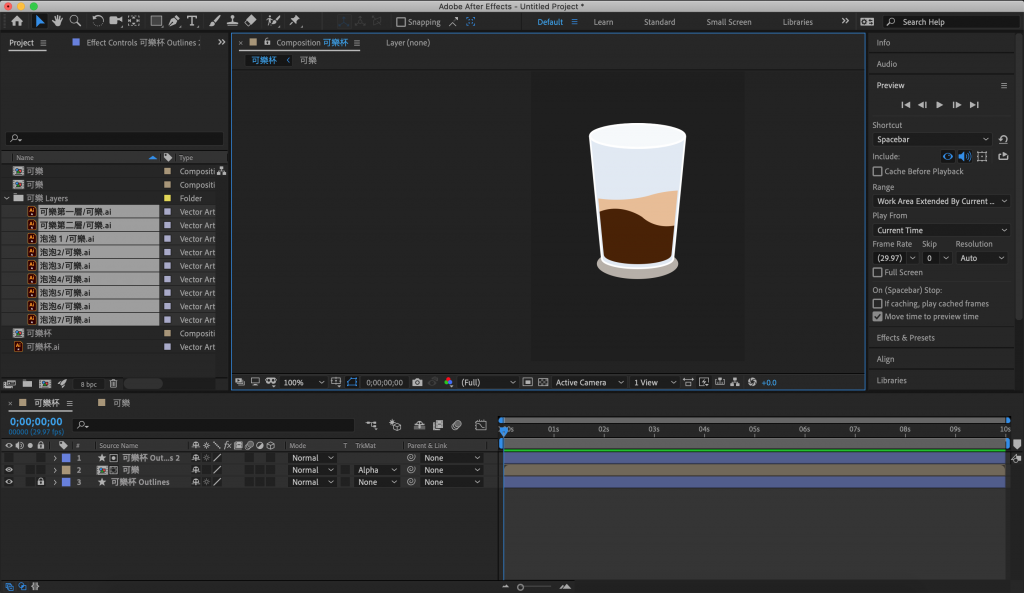Image resolution: width=1024 pixels, height=593 pixels.
Task: Pick the Clone Stamp tool
Action: click(x=232, y=21)
